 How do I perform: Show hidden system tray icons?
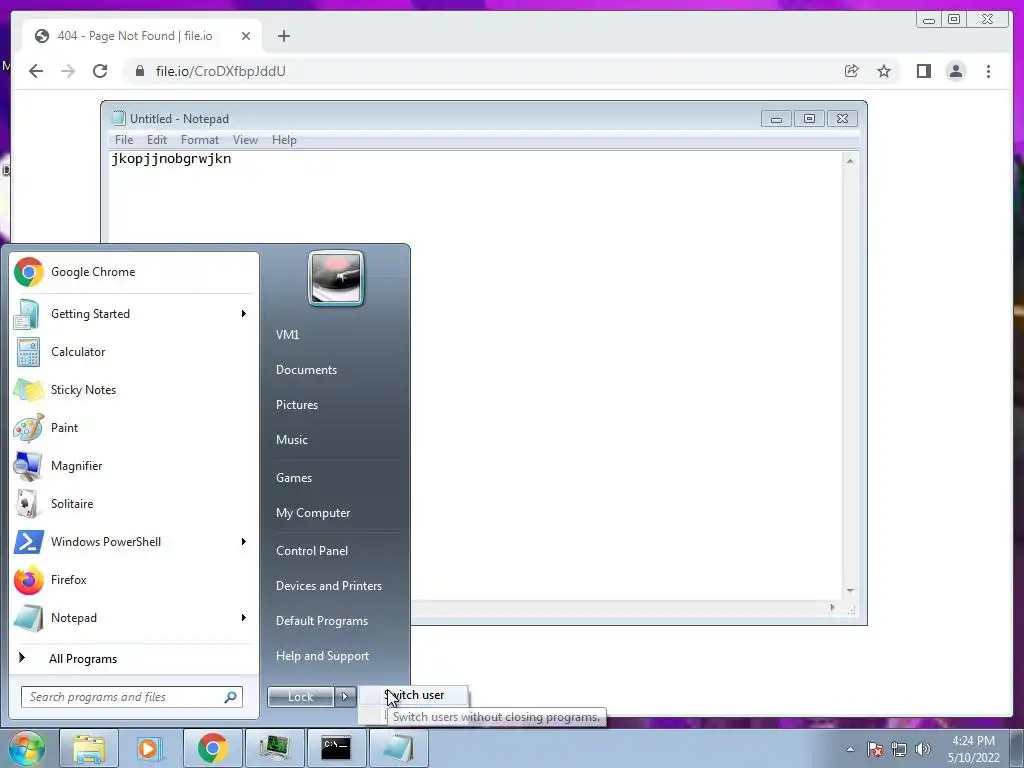point(850,749)
